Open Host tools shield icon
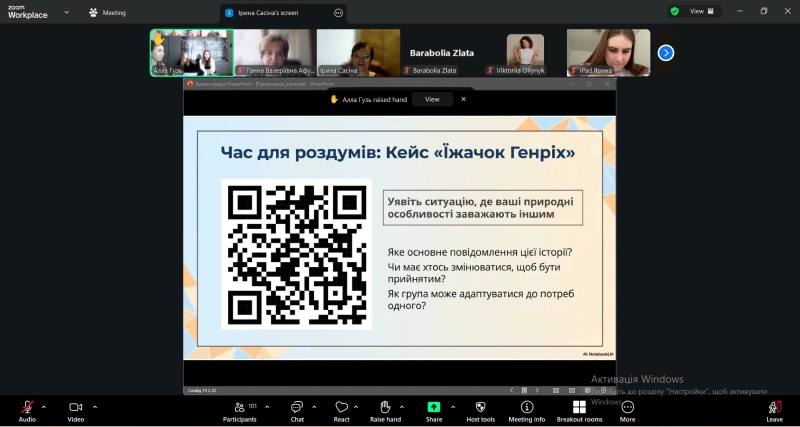Screen dimensions: 800x427 [481, 411]
